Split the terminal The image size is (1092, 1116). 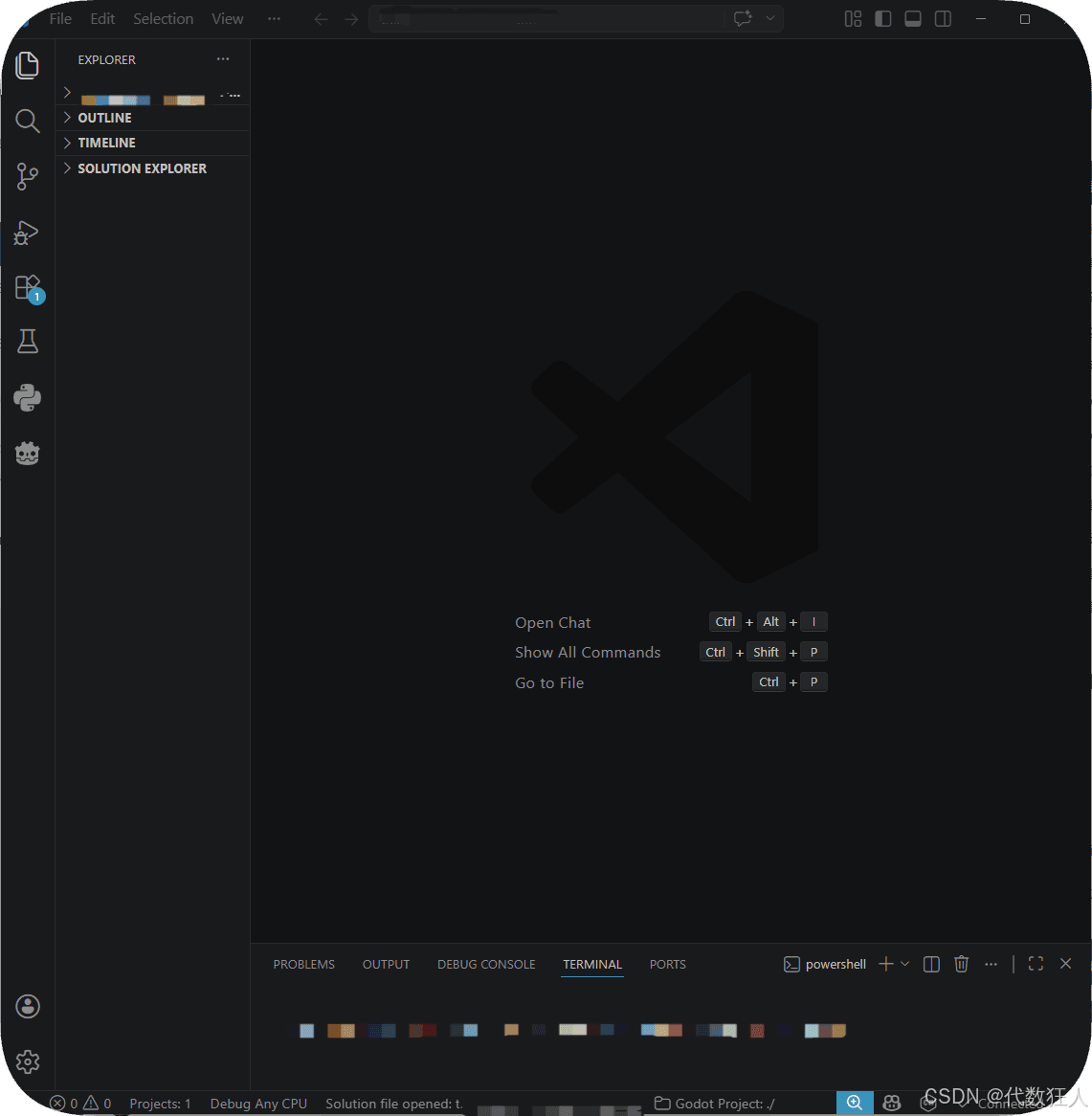(931, 965)
